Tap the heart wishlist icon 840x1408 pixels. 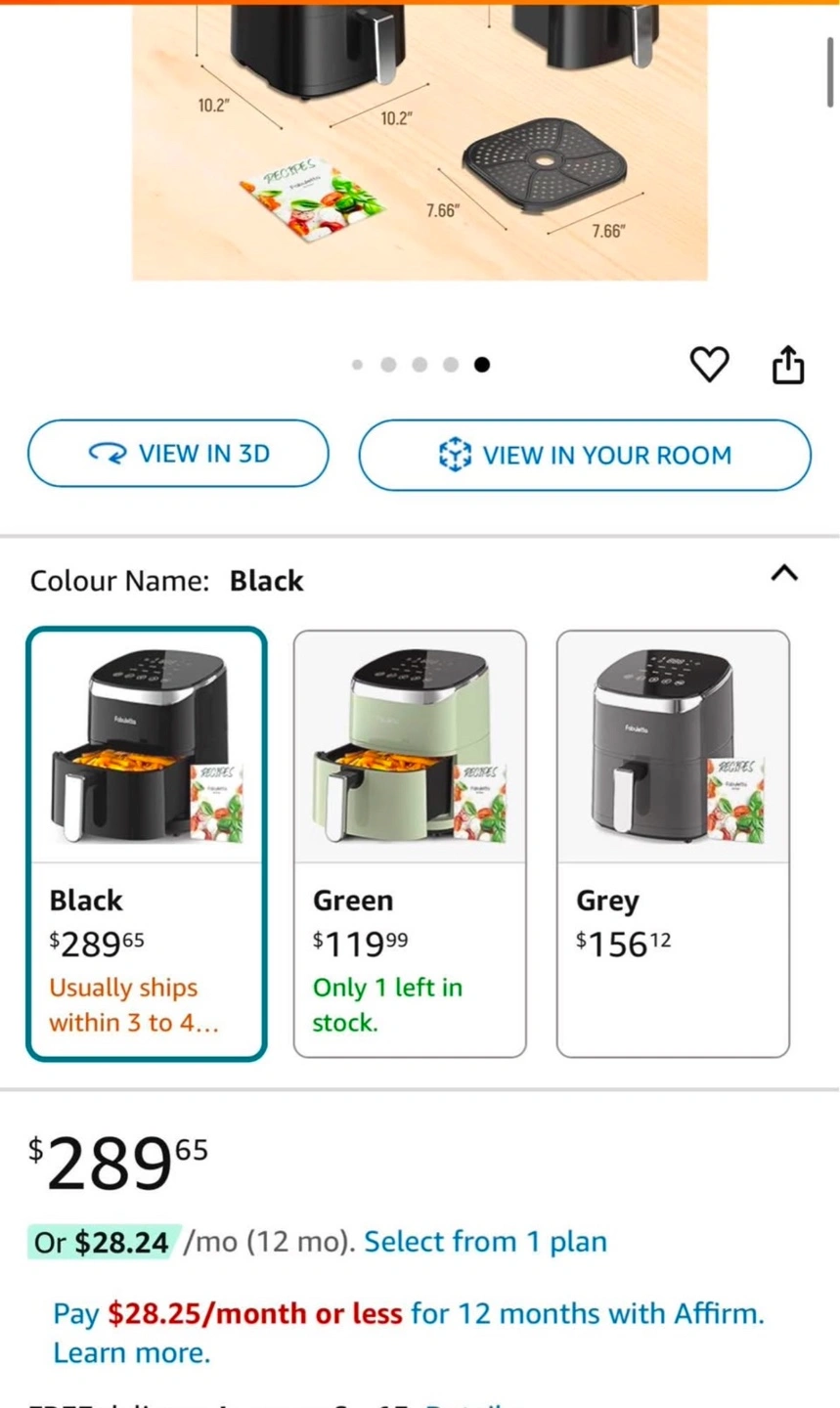tap(709, 365)
